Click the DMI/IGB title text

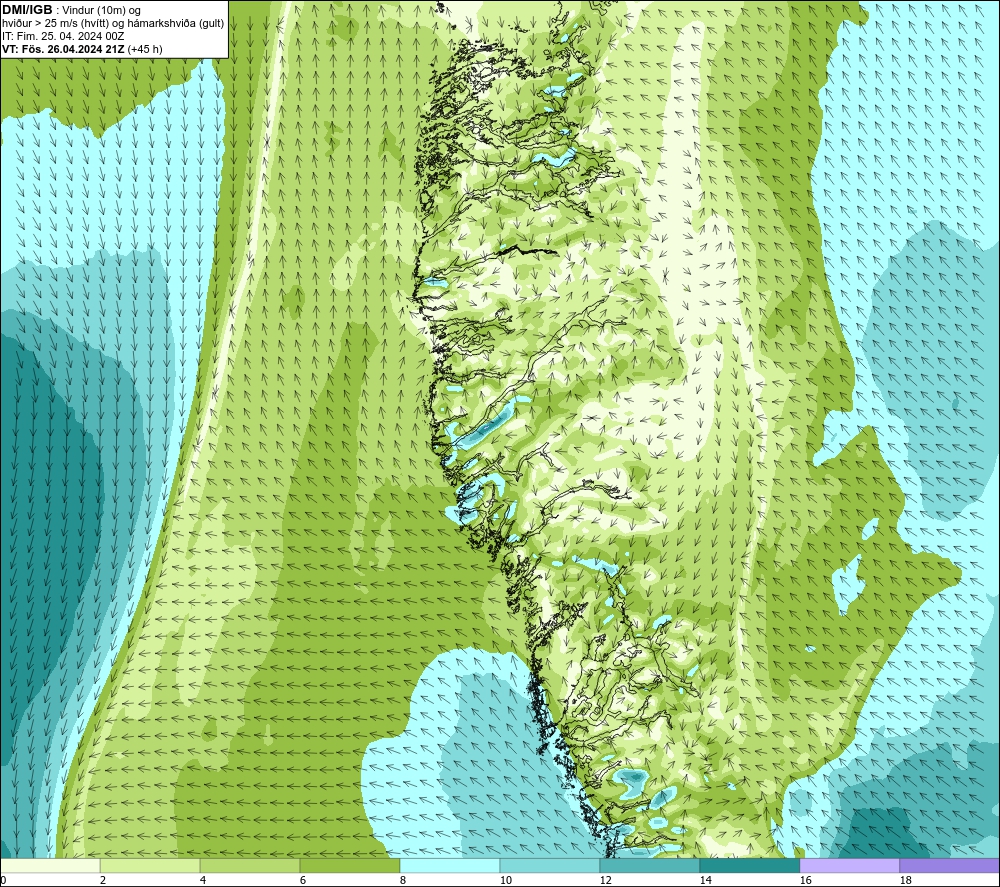(27, 10)
